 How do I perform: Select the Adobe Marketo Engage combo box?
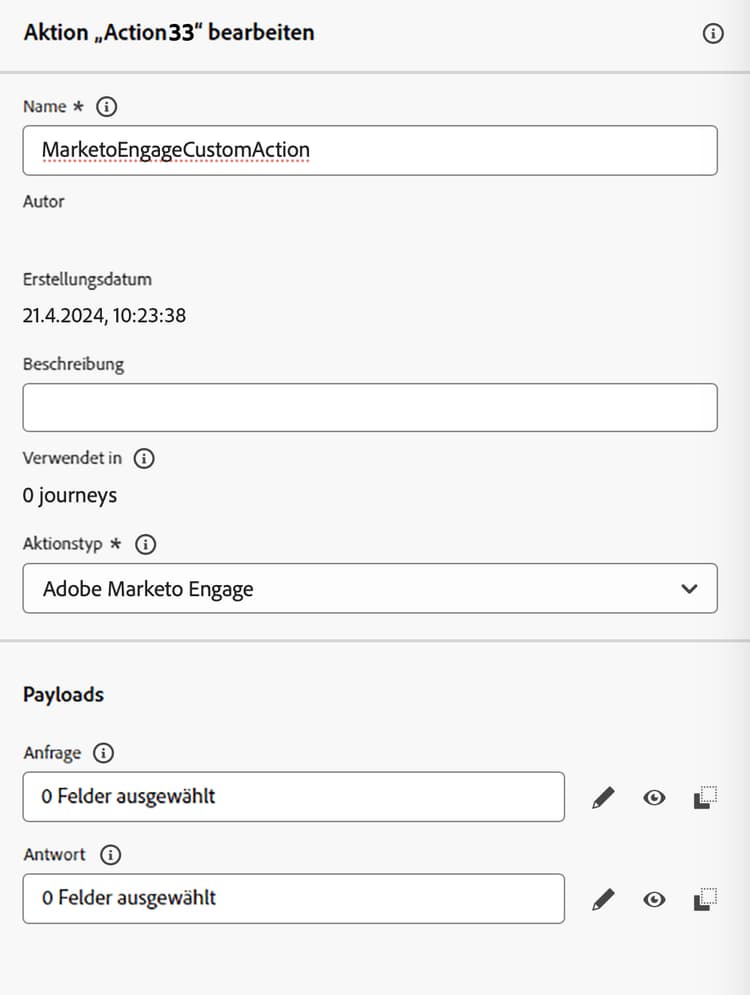[370, 588]
